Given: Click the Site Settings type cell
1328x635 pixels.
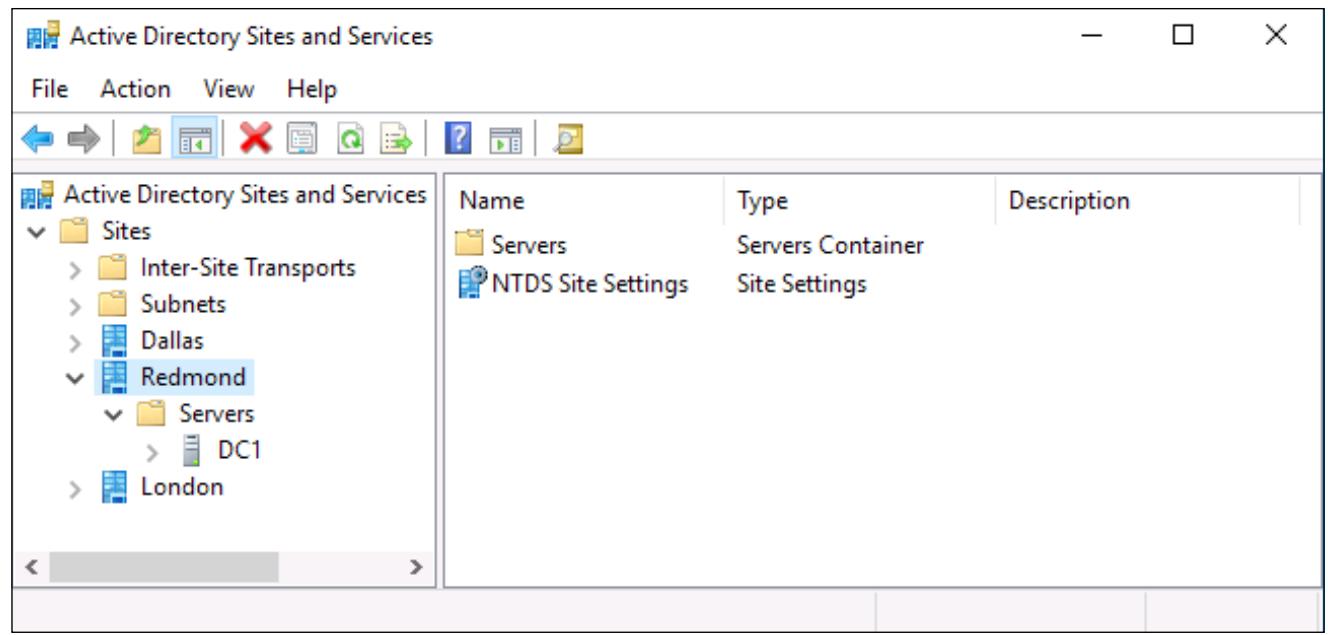Looking at the screenshot, I should point(801,284).
